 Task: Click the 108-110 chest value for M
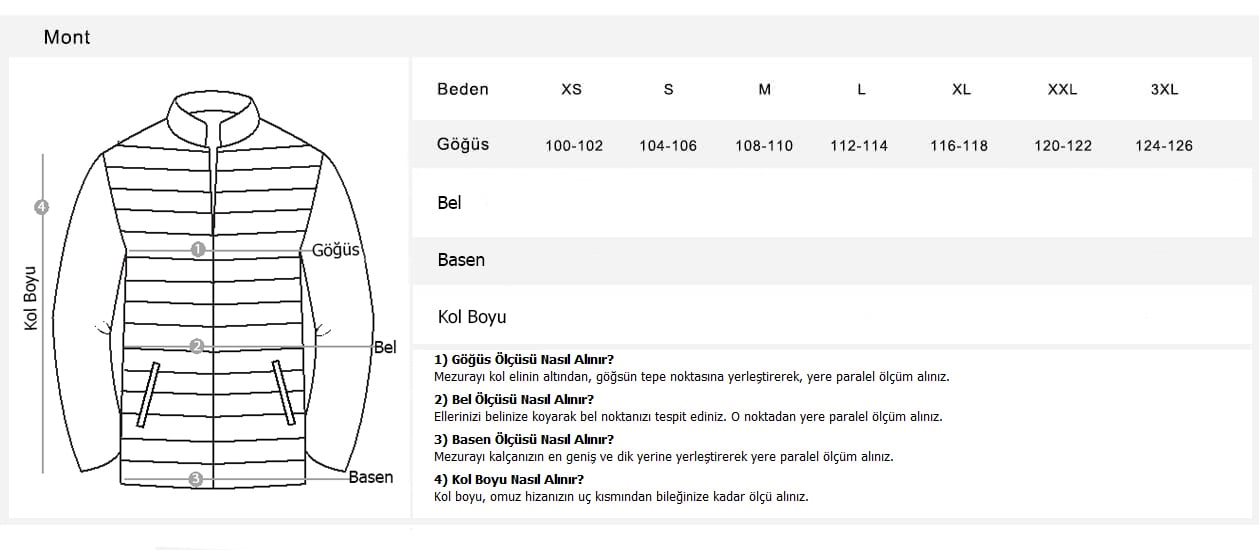(764, 146)
